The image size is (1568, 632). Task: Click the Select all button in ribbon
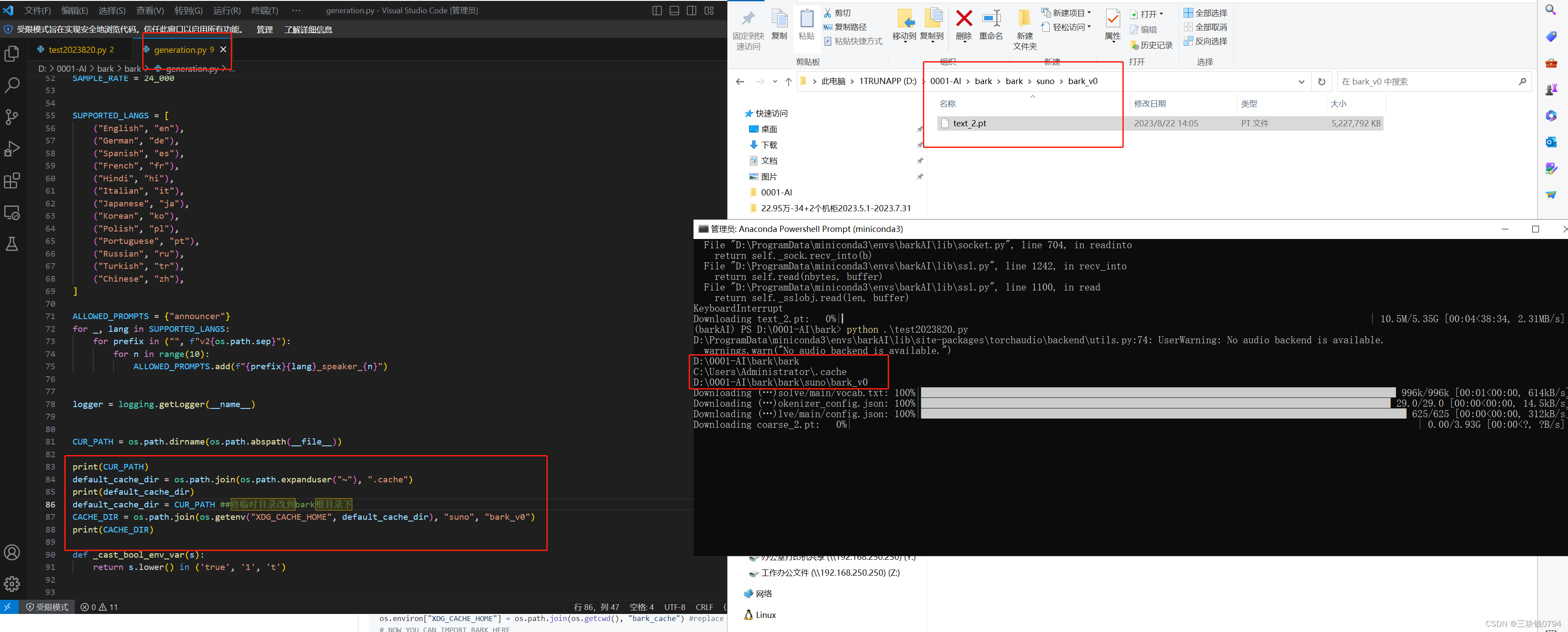1205,13
